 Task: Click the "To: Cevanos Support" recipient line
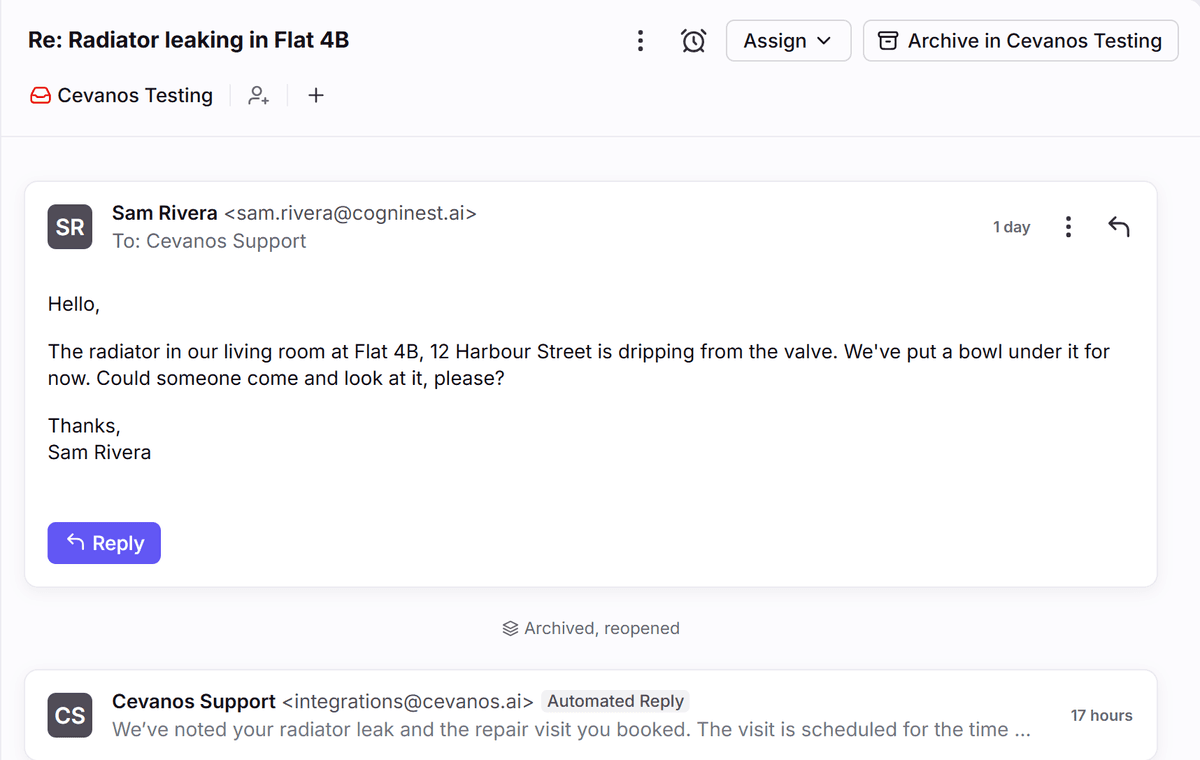pyautogui.click(x=209, y=241)
